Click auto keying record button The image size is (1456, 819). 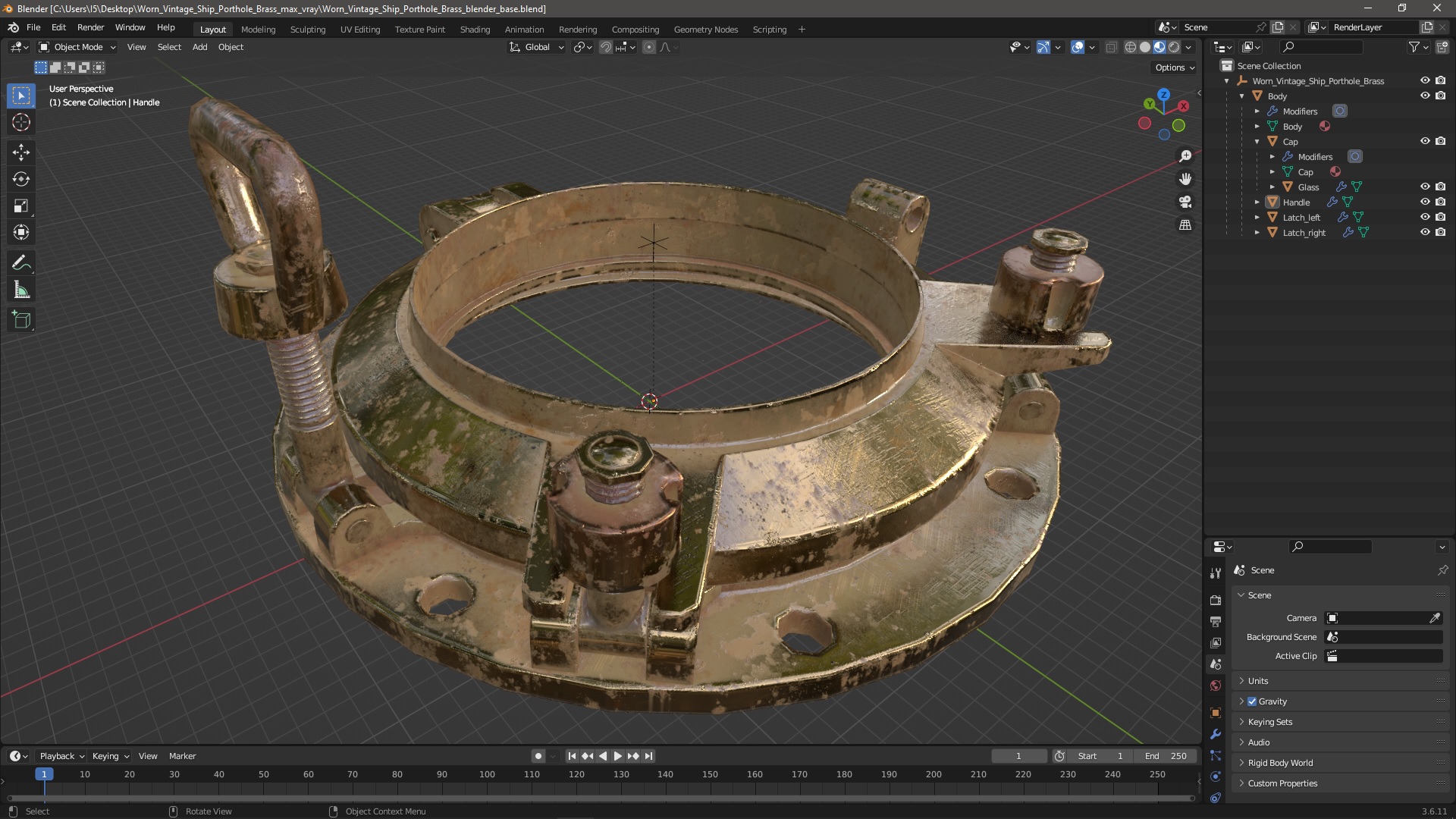pos(538,756)
